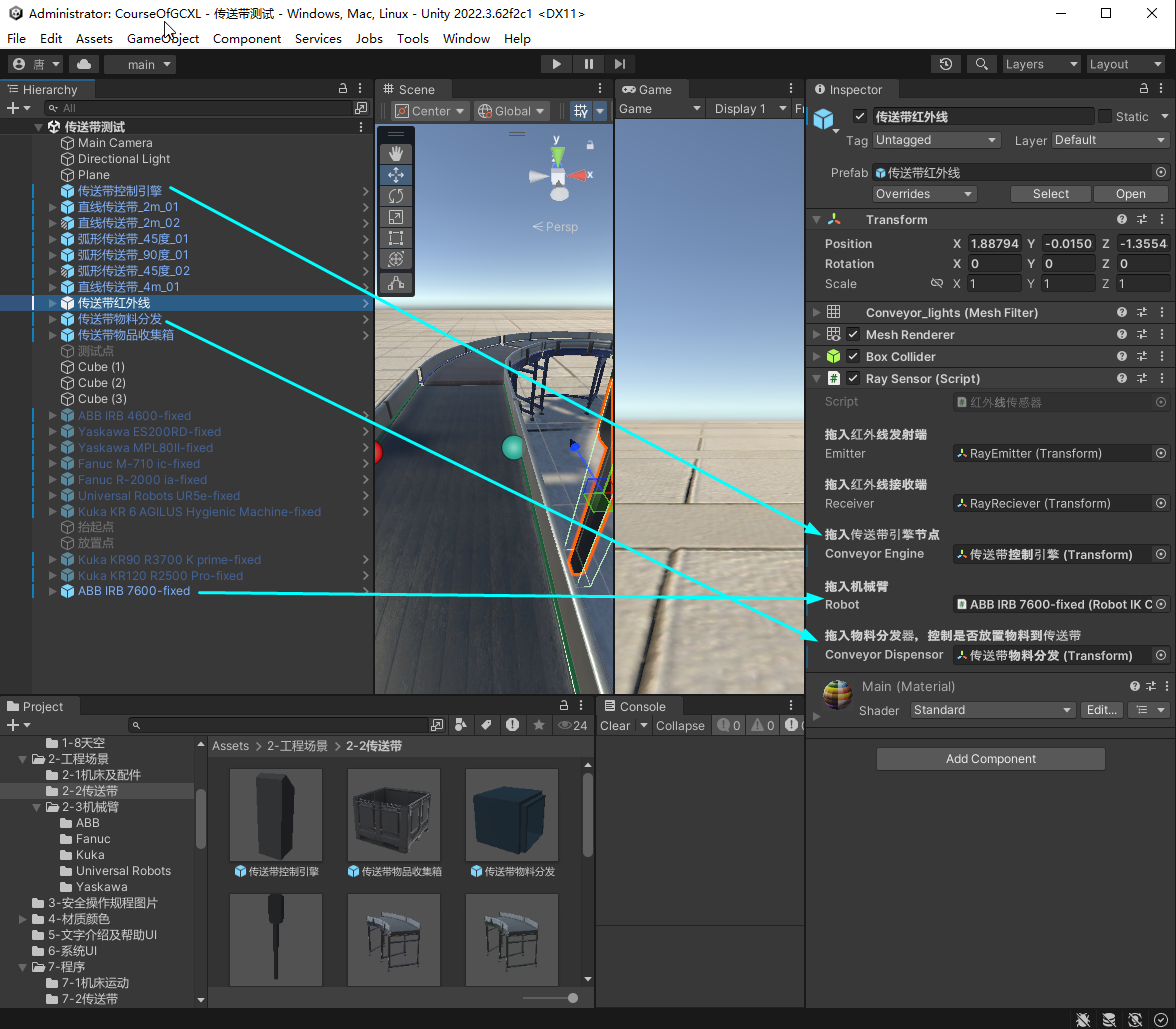Viewport: 1176px width, 1029px height.
Task: Select the Transform tool in Scene
Action: click(396, 259)
